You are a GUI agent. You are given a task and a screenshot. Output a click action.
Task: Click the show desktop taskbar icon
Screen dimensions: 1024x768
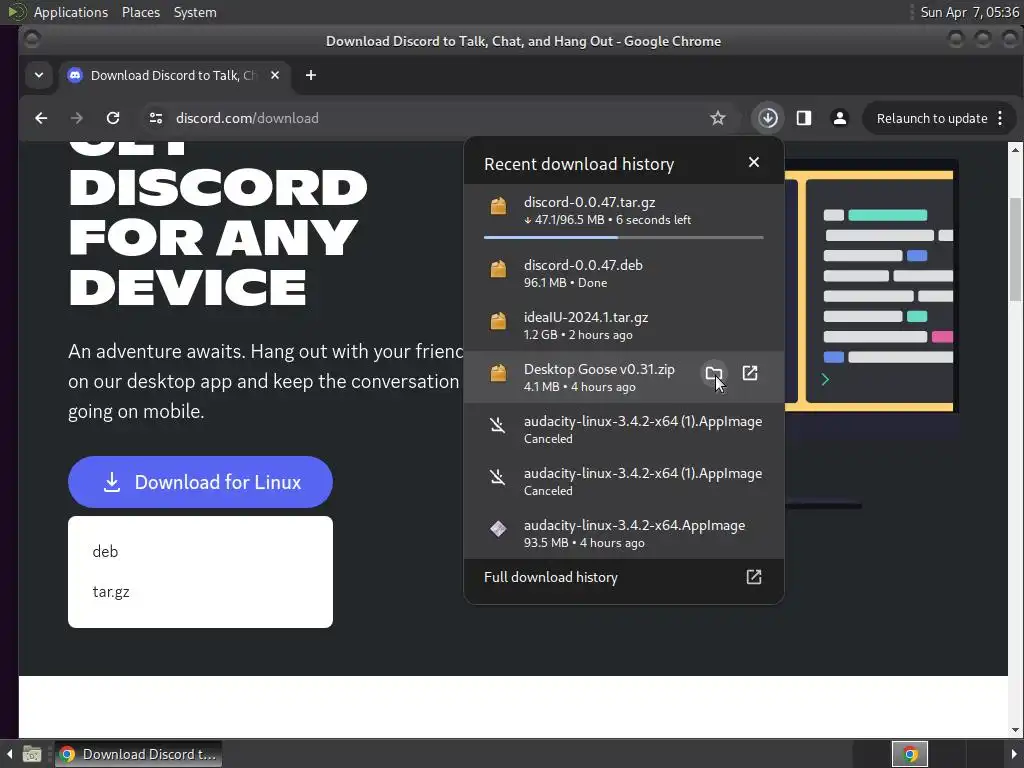[31, 754]
